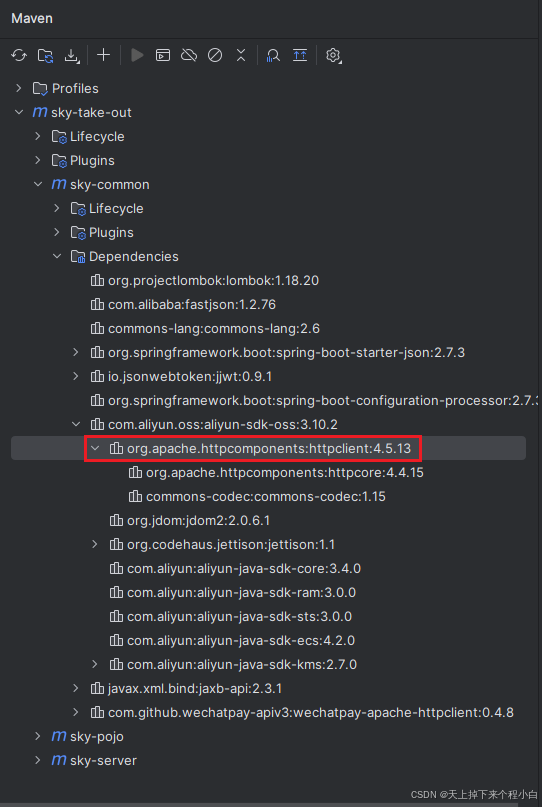Click the Reload All Maven Projects icon

(19, 55)
